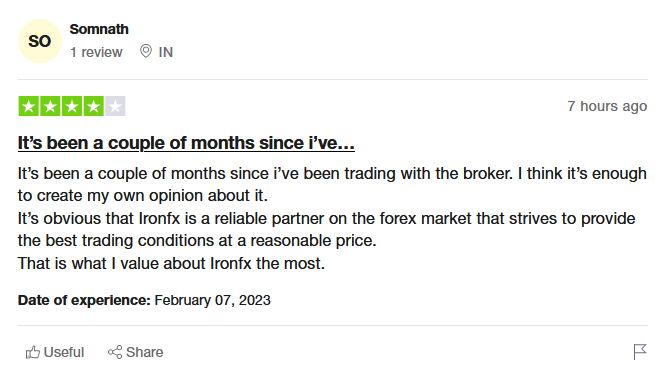The width and height of the screenshot is (671, 377).
Task: Click the Date of experience label
Action: (x=84, y=300)
